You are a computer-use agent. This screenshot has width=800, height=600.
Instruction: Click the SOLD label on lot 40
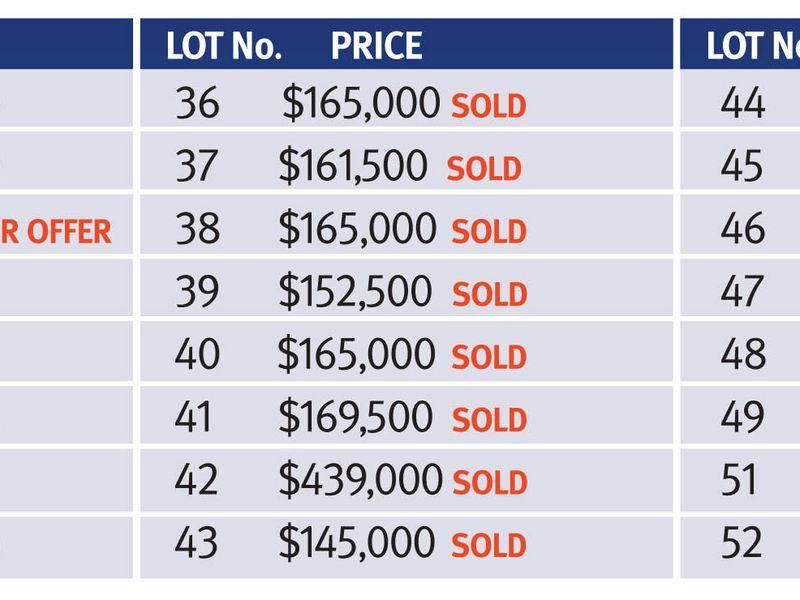[489, 357]
